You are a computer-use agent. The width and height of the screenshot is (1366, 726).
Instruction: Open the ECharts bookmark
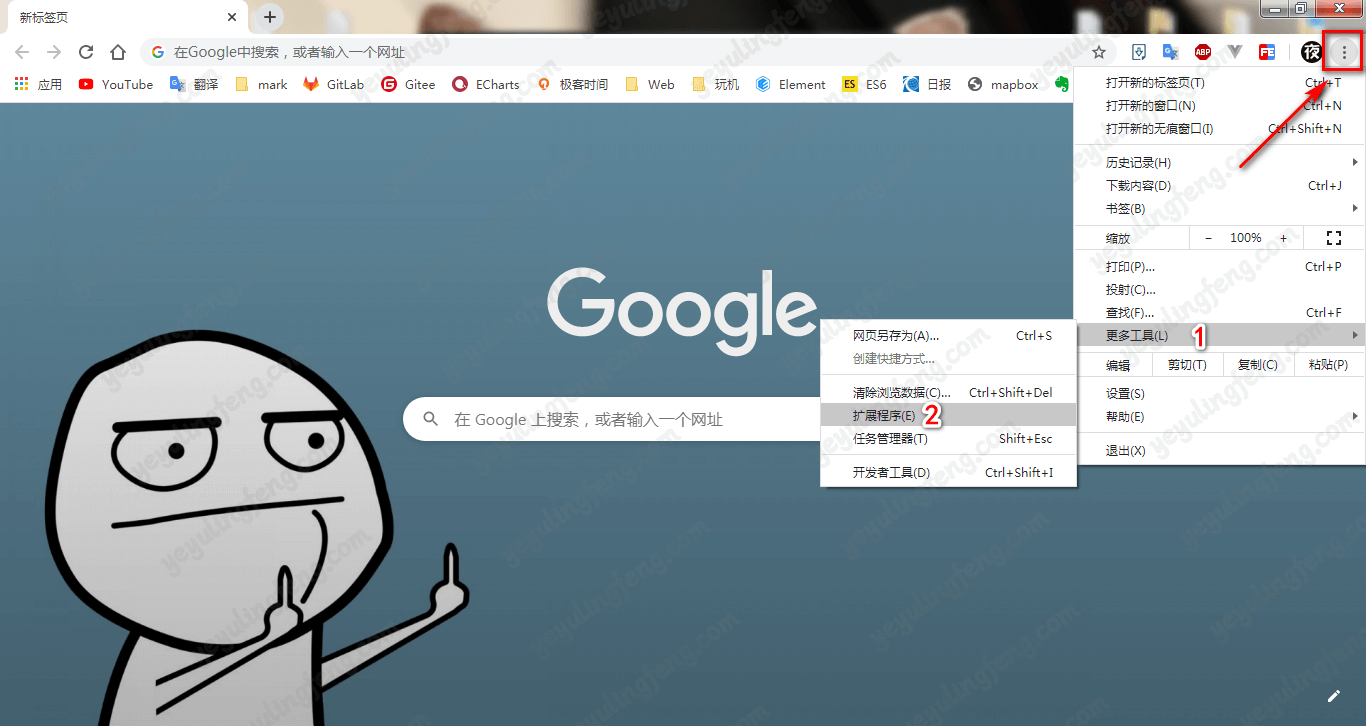486,85
